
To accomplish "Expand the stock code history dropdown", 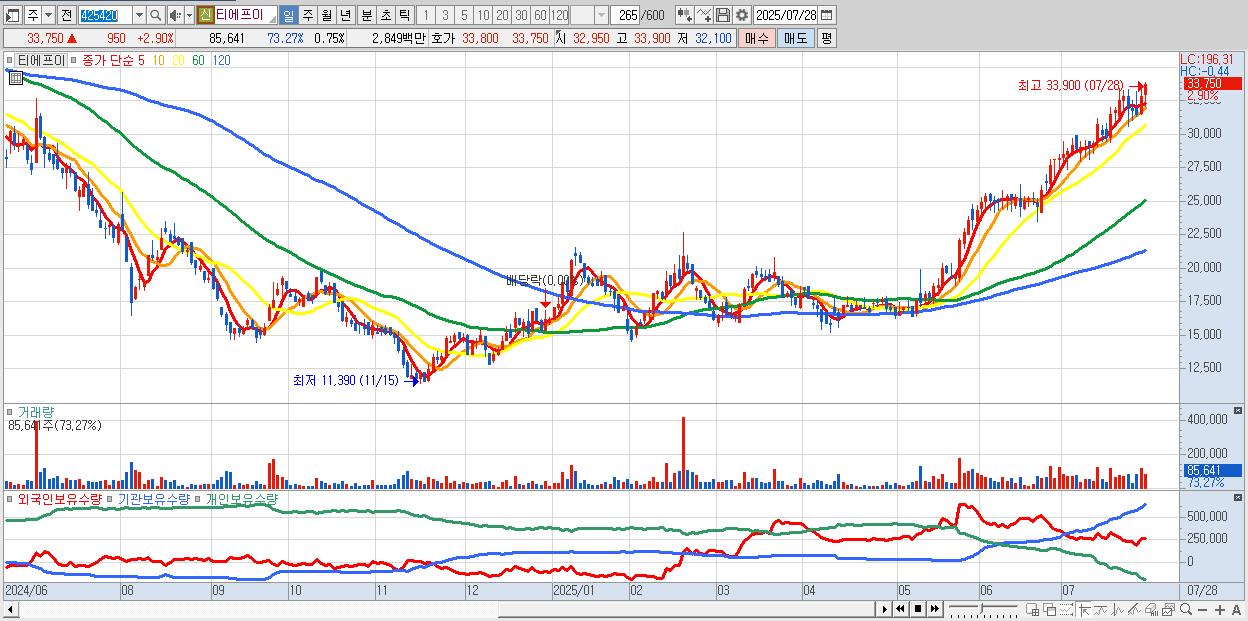I will pos(138,15).
